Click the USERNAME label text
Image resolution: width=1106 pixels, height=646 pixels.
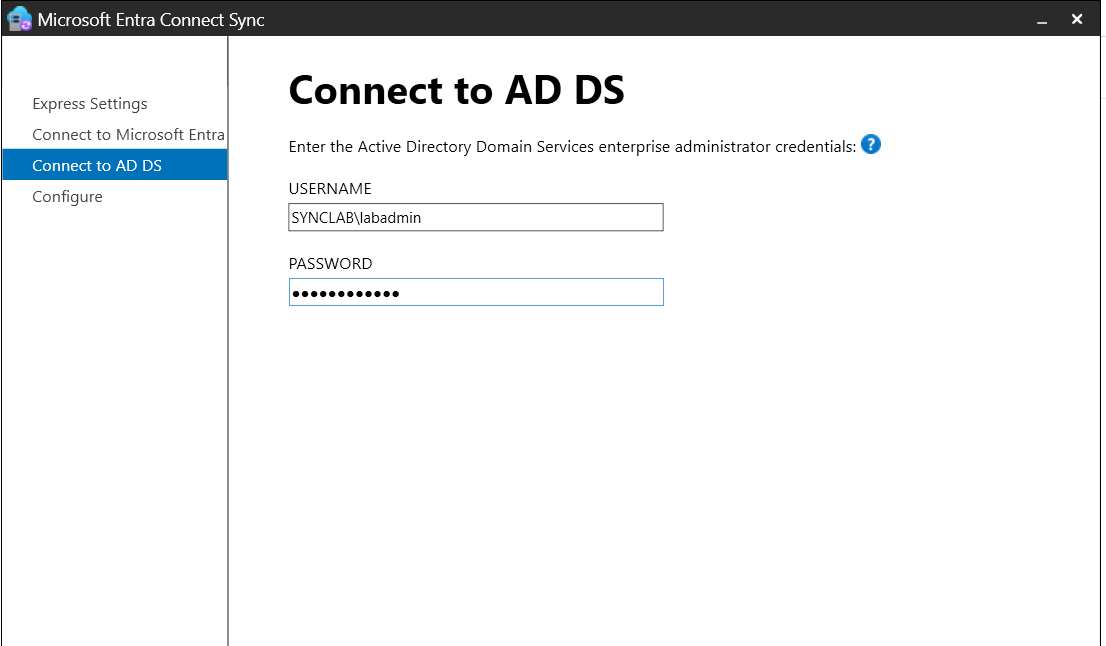330,188
